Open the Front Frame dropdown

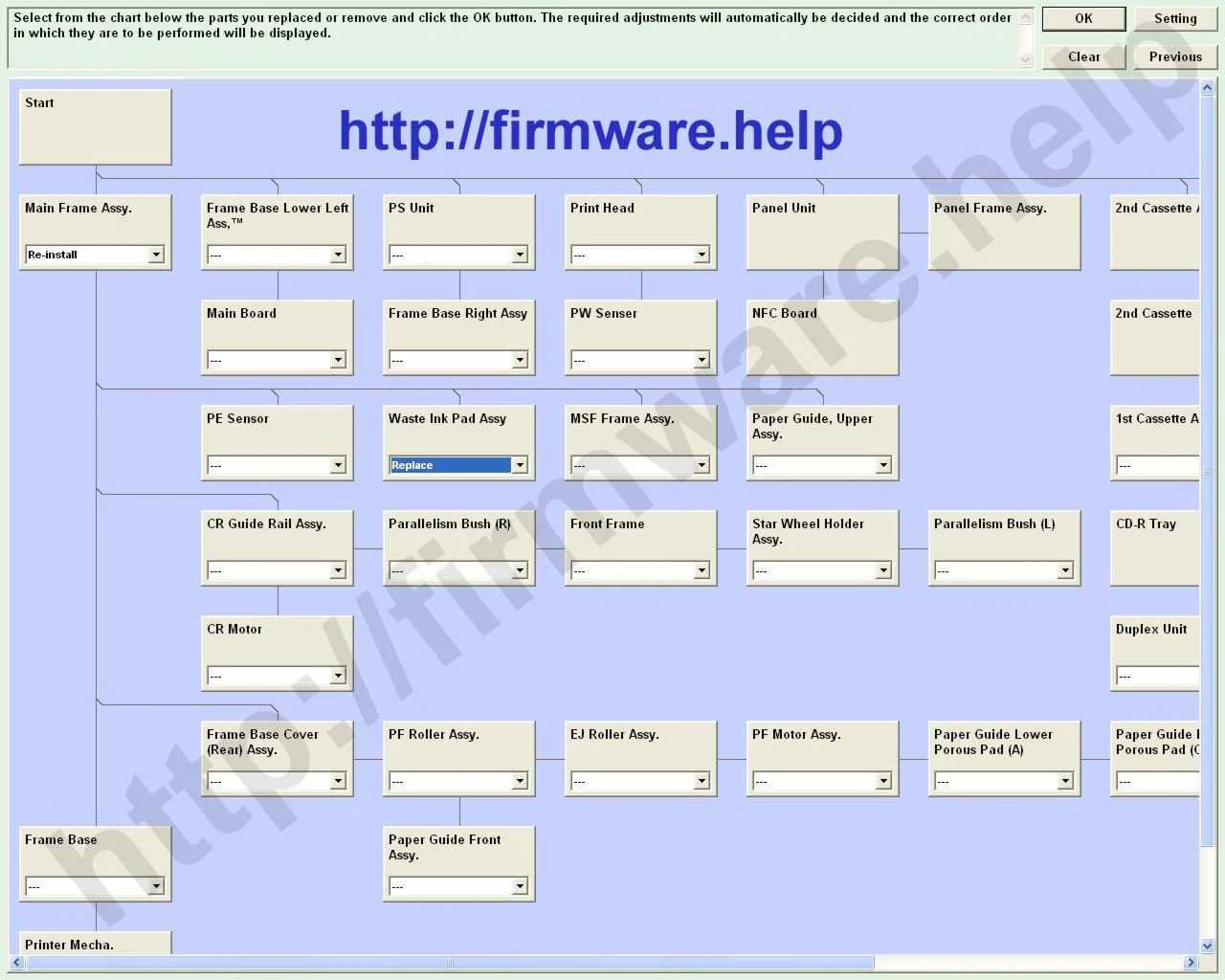click(x=640, y=570)
